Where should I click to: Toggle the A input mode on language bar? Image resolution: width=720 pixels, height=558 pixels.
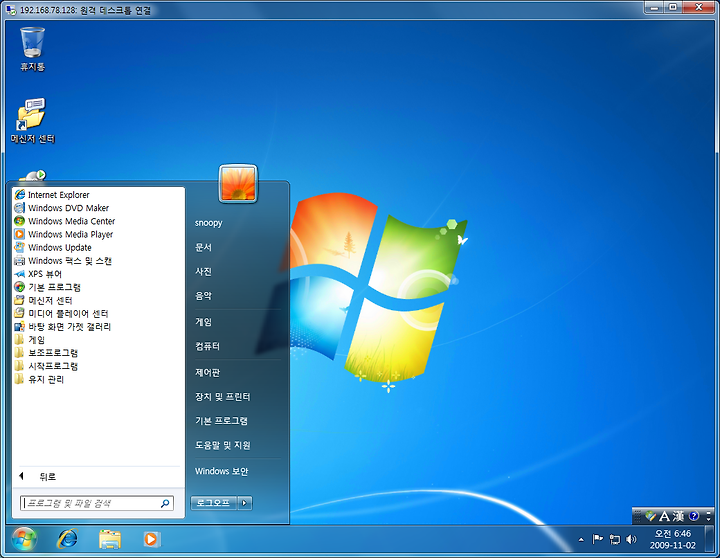point(664,517)
